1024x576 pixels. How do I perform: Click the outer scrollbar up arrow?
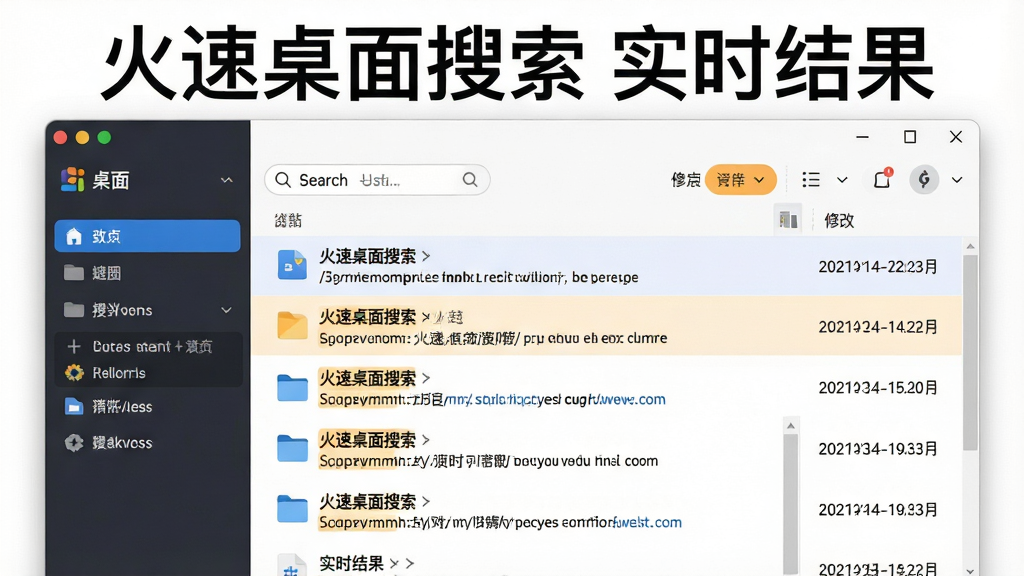970,246
